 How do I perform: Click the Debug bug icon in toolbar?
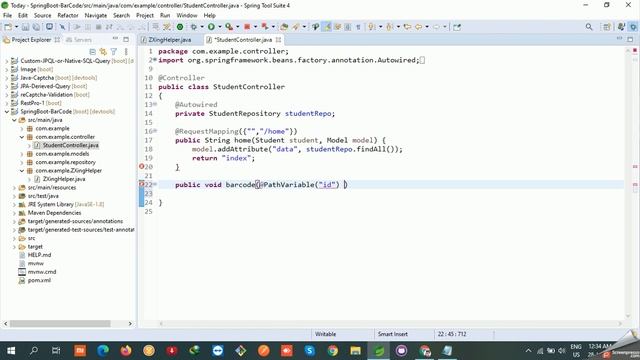(193, 27)
